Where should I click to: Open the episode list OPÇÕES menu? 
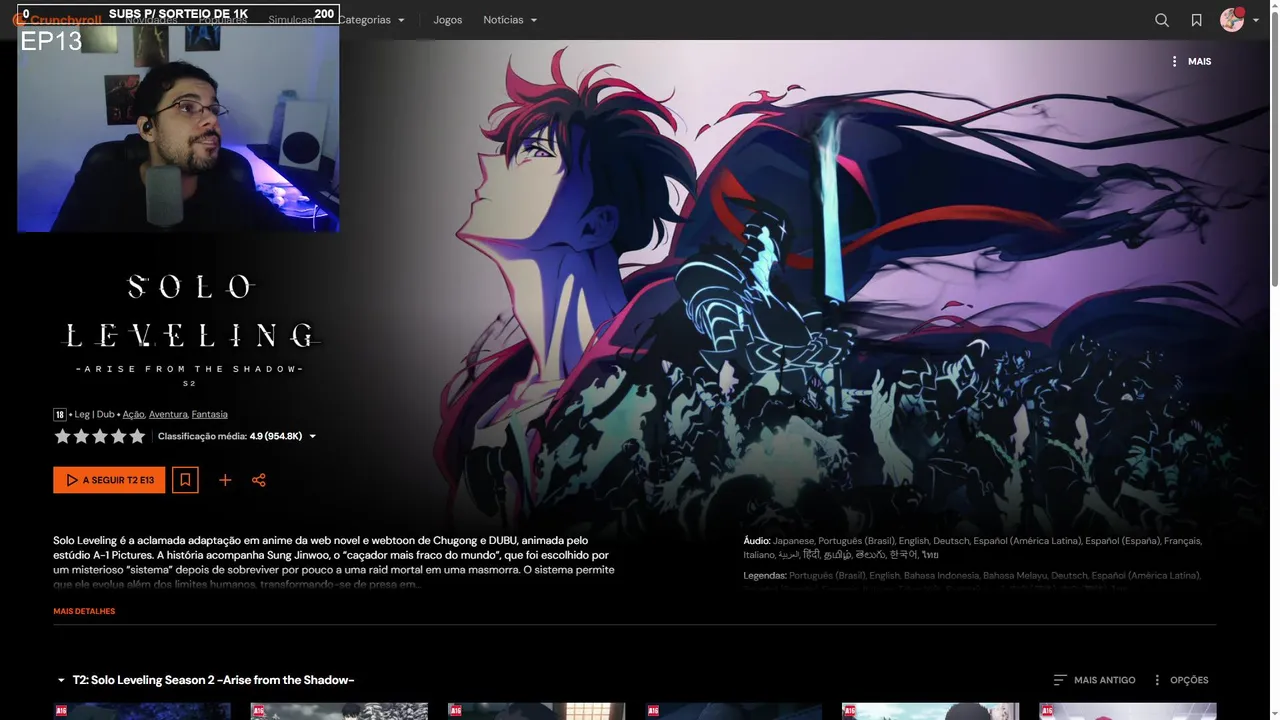point(1180,680)
